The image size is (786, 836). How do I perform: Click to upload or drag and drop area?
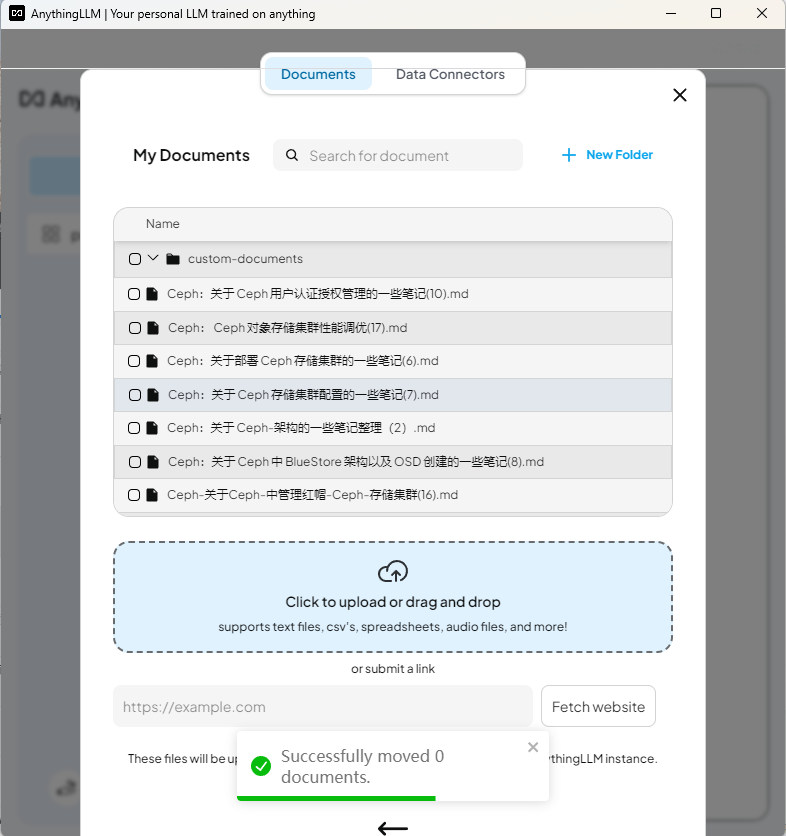(393, 597)
